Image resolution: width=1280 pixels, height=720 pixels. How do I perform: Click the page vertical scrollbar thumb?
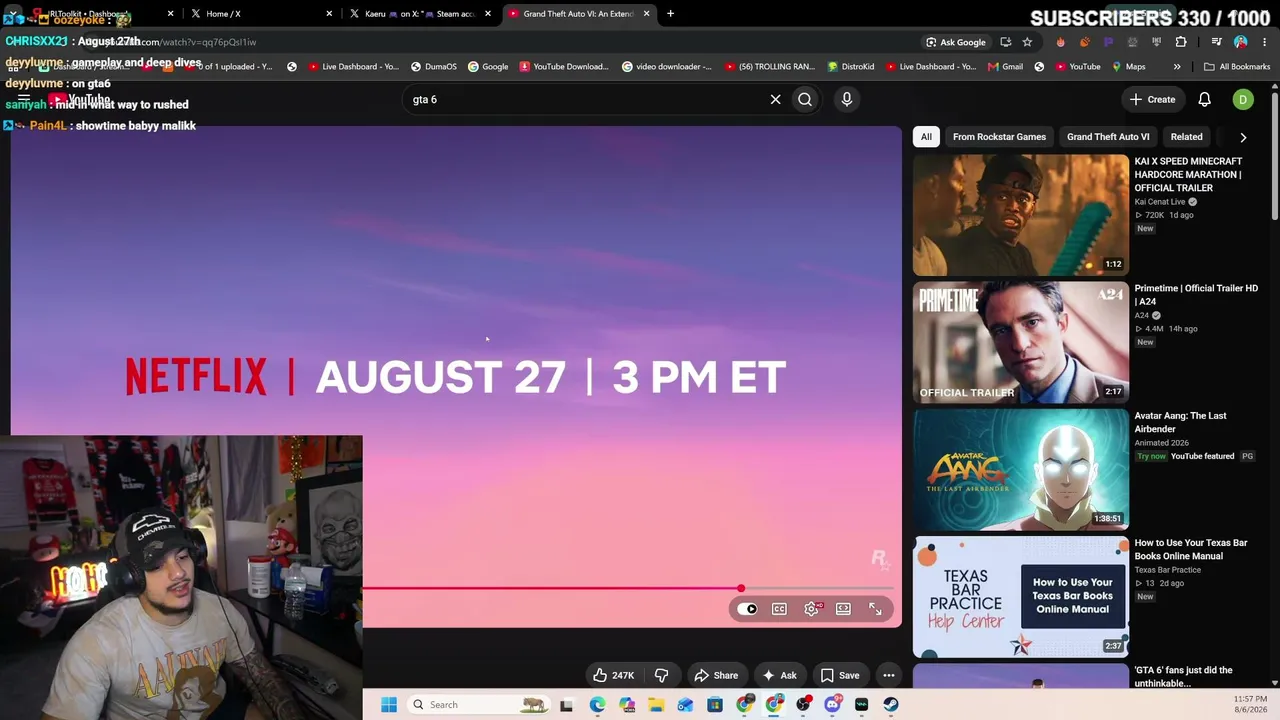pos(1275,155)
